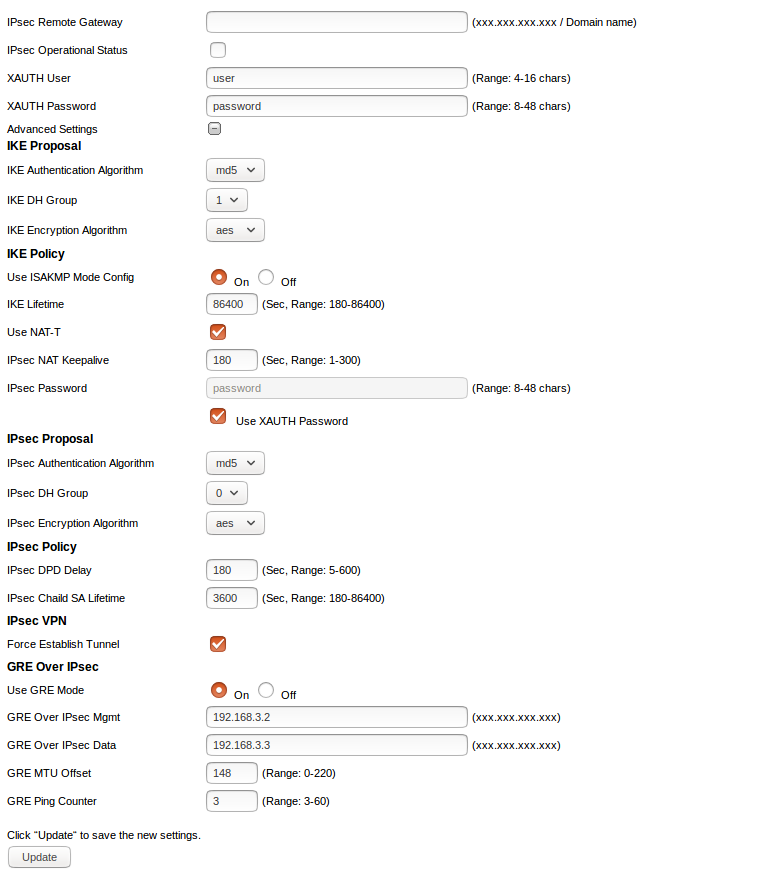Collapse the Advanced Settings section
Viewport: 769px width, 875px height.
214,128
